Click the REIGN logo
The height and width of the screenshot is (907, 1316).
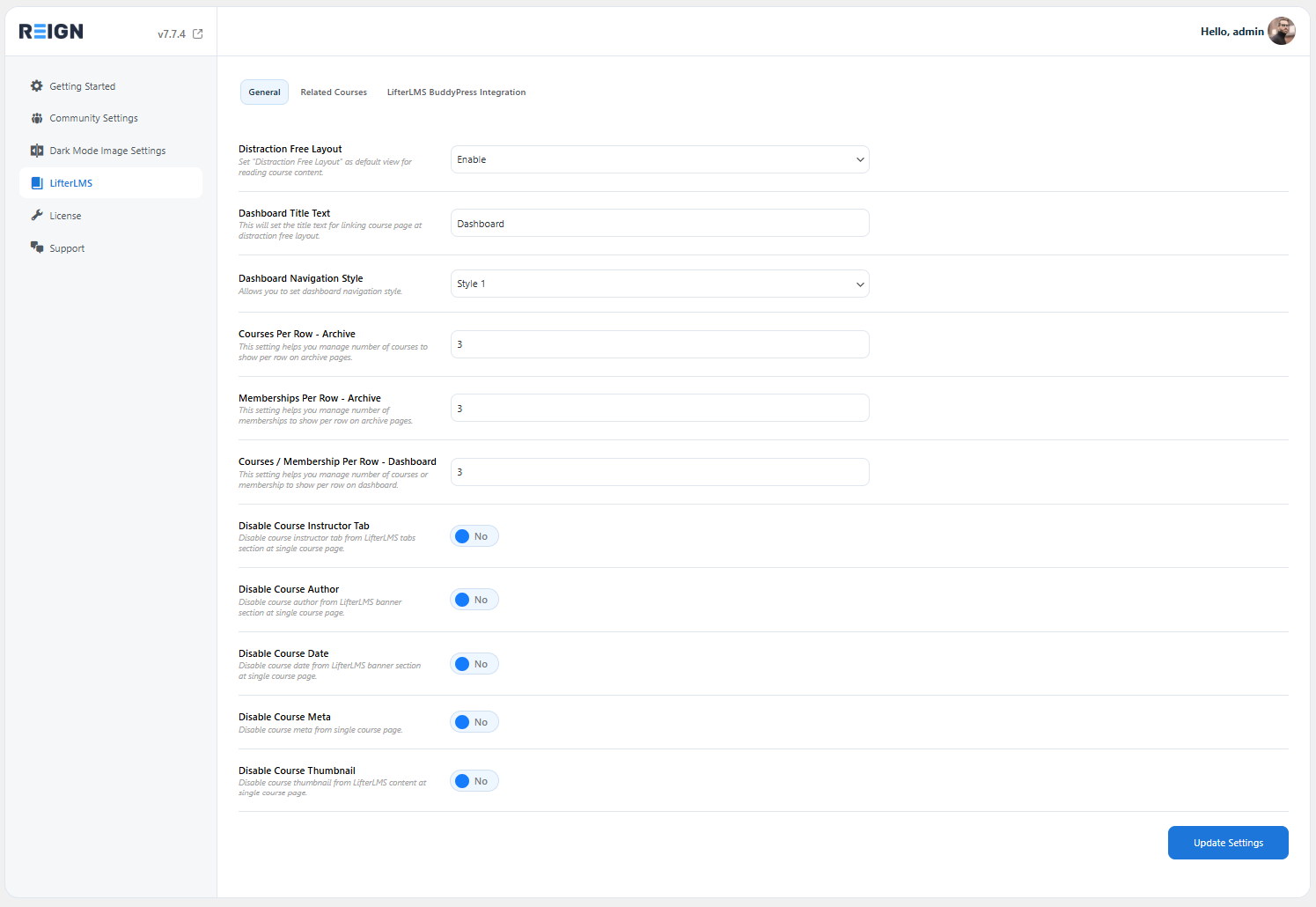pyautogui.click(x=50, y=31)
